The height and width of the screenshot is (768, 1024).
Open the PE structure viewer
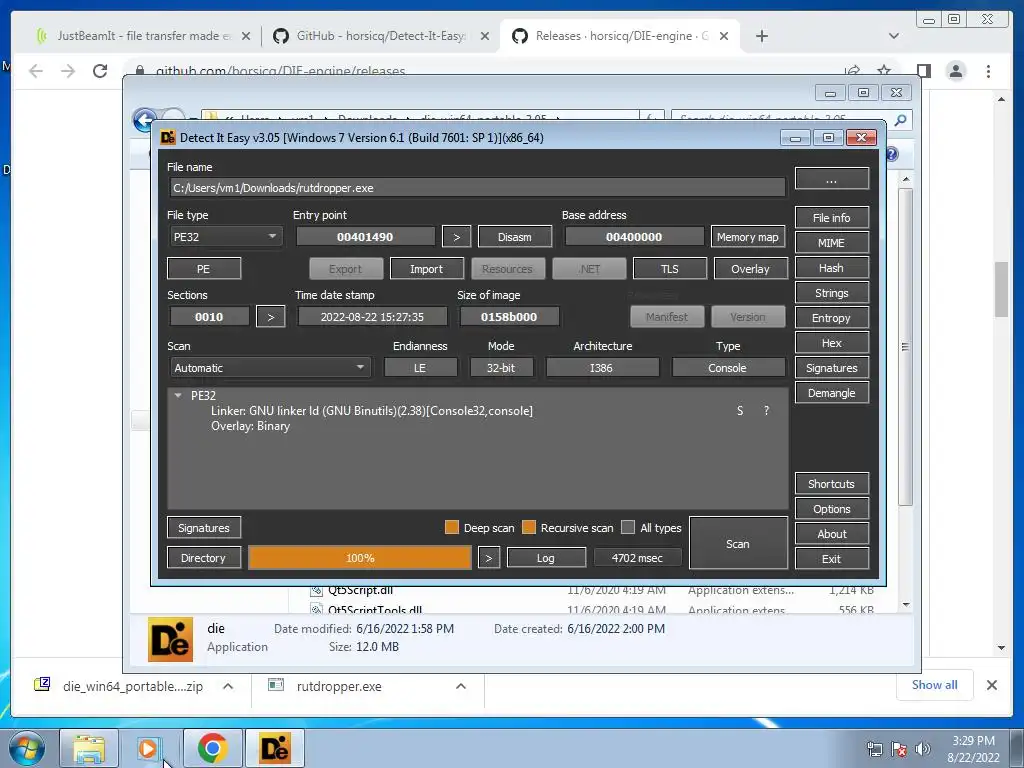(204, 268)
